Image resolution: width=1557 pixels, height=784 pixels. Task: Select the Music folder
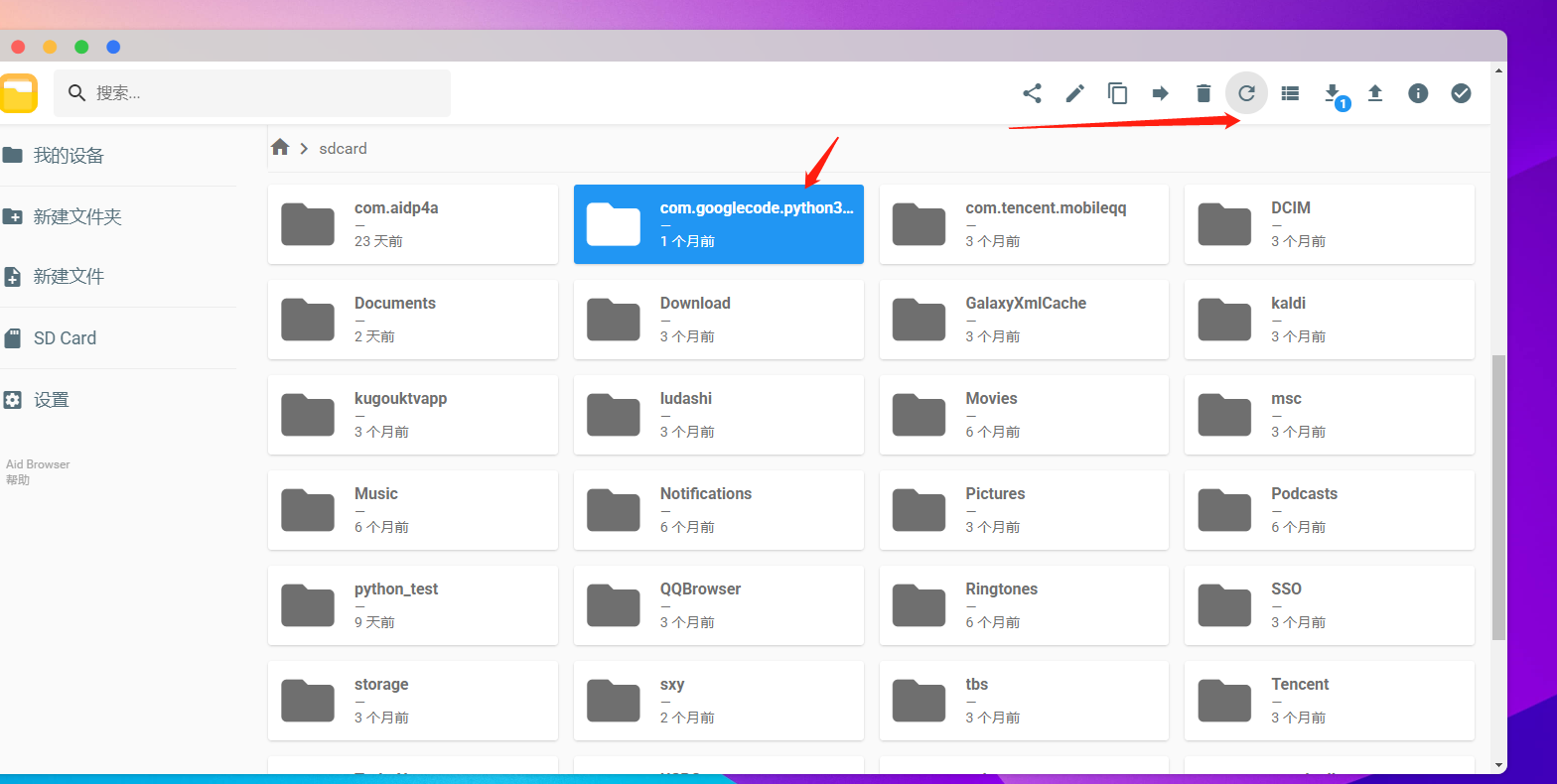(413, 510)
